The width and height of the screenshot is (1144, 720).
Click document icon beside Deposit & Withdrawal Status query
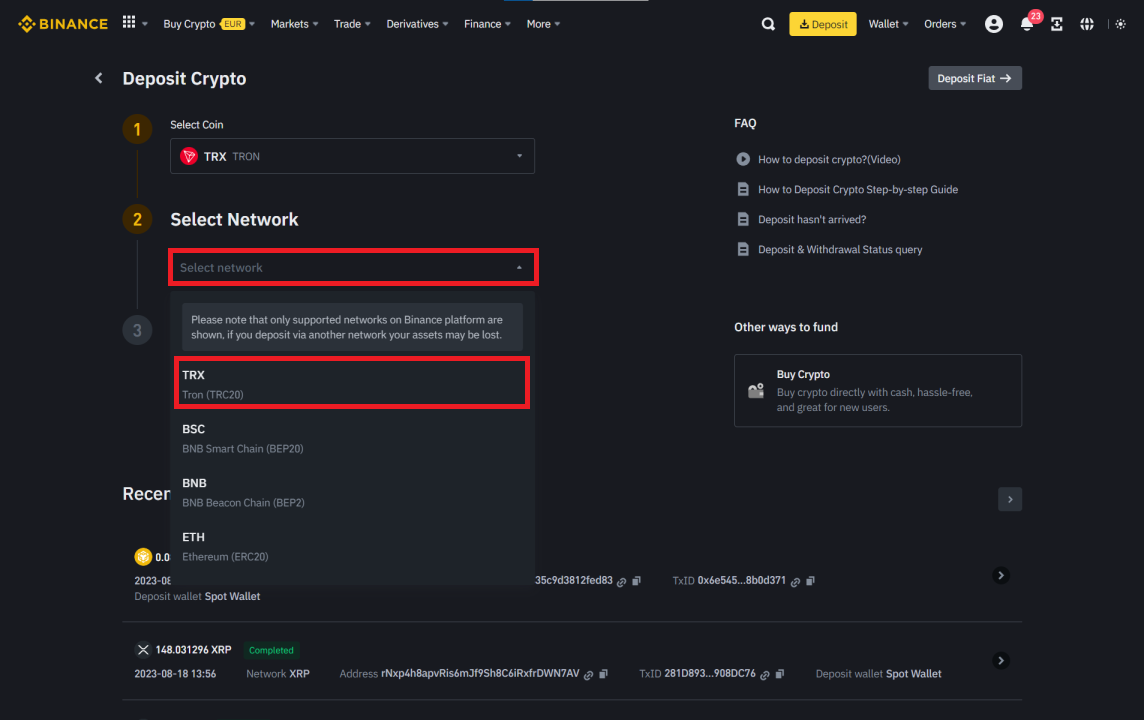click(743, 249)
